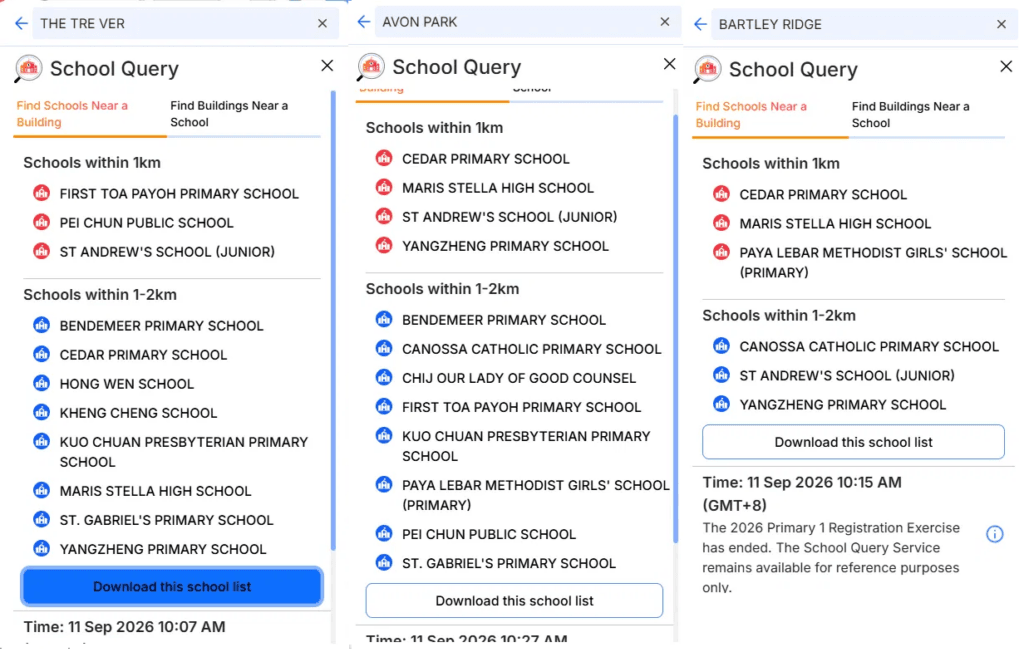Select MARIS STELLA HIGH SCHOOL in AVON PARK panel
This screenshot has width=1024, height=652.
click(x=498, y=188)
